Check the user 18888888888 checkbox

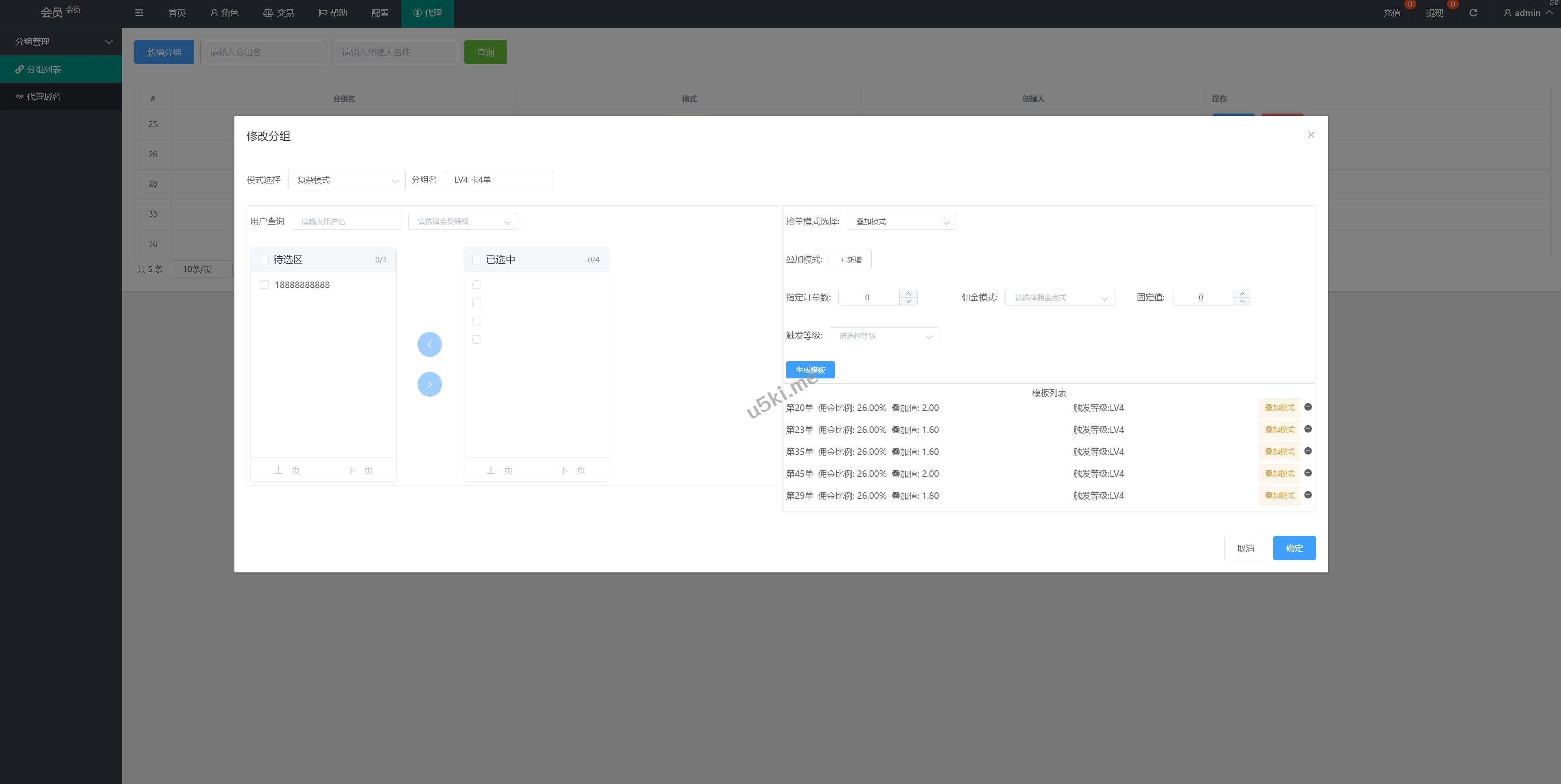pyautogui.click(x=264, y=285)
